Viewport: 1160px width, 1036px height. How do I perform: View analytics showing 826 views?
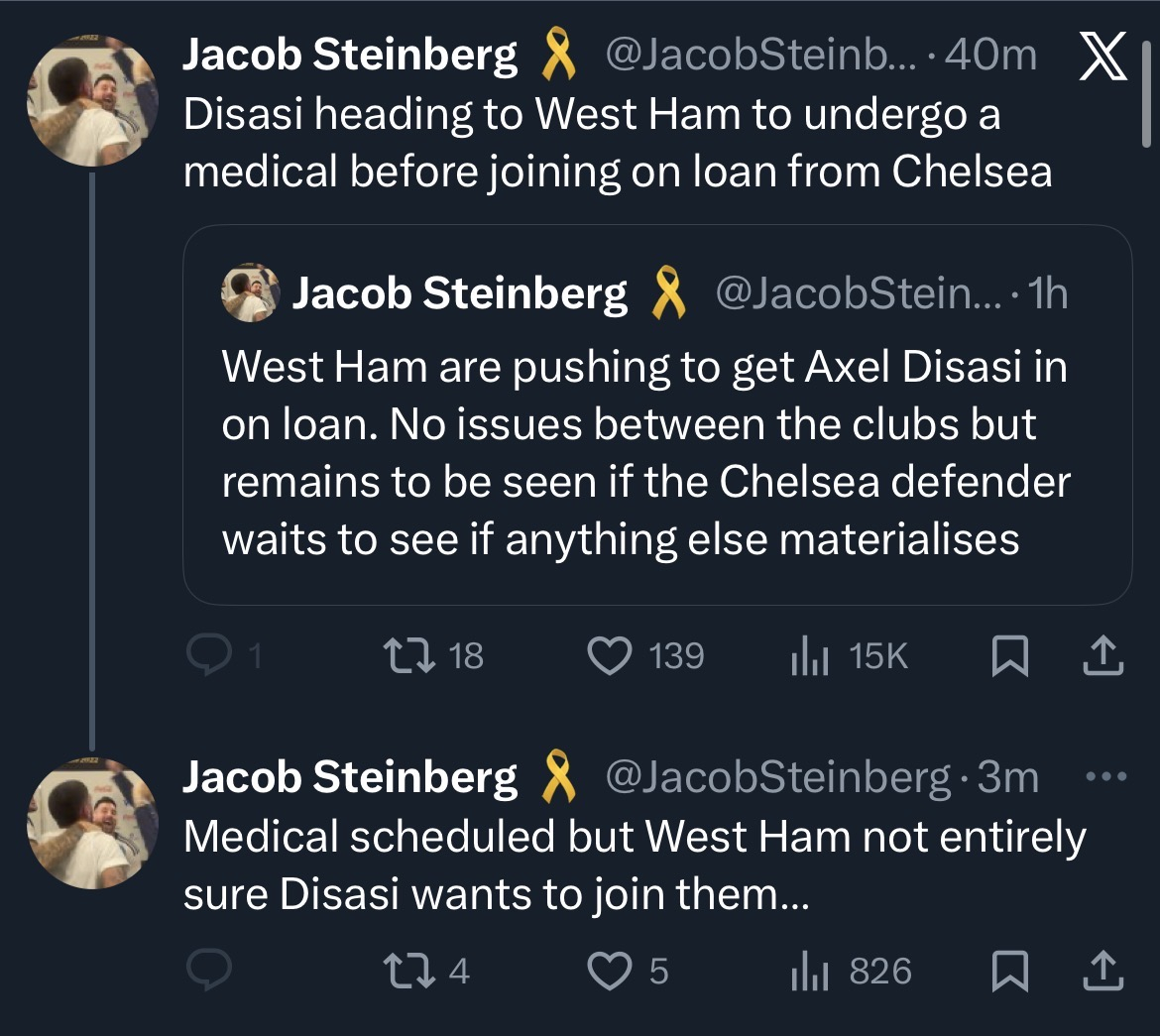(810, 972)
